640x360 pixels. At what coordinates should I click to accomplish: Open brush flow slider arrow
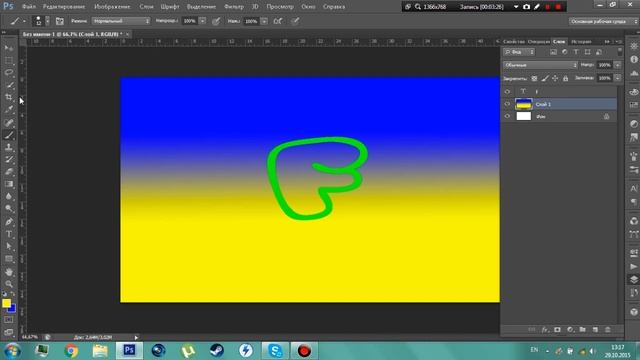(264, 21)
